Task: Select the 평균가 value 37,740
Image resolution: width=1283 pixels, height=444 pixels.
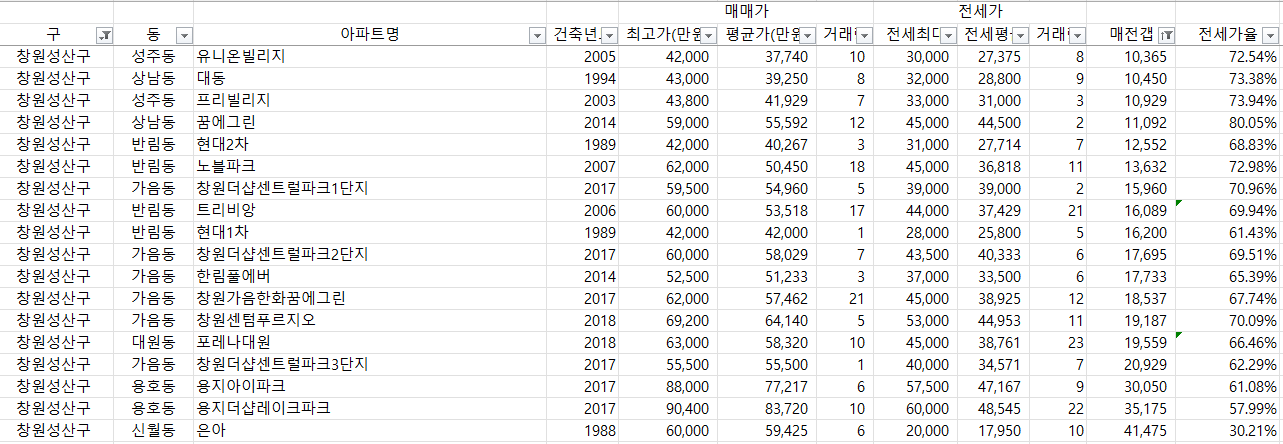Action: pyautogui.click(x=768, y=57)
